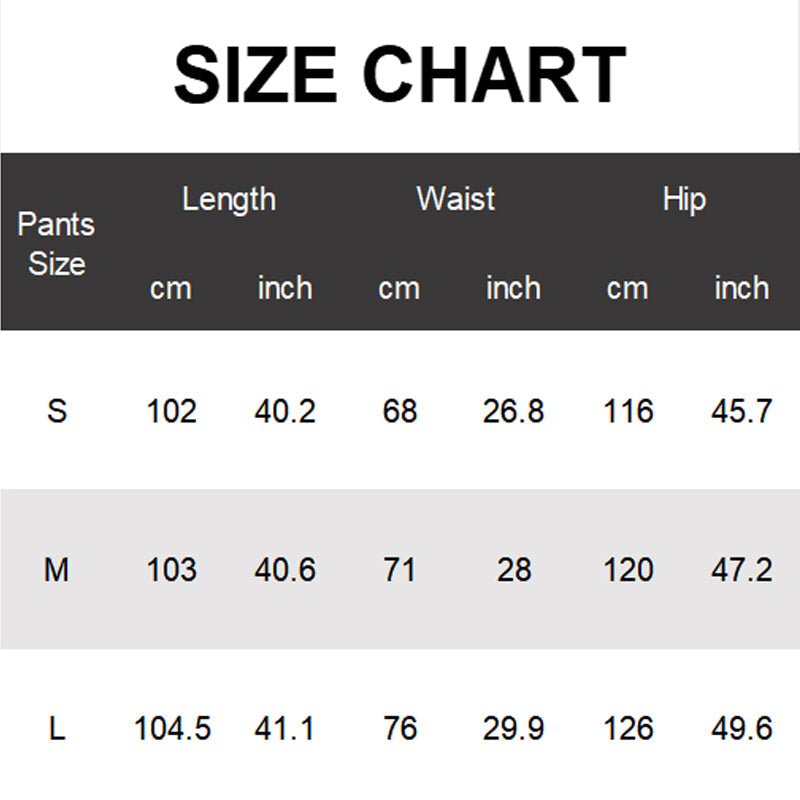Click the 49.6 hip inch value

[742, 728]
